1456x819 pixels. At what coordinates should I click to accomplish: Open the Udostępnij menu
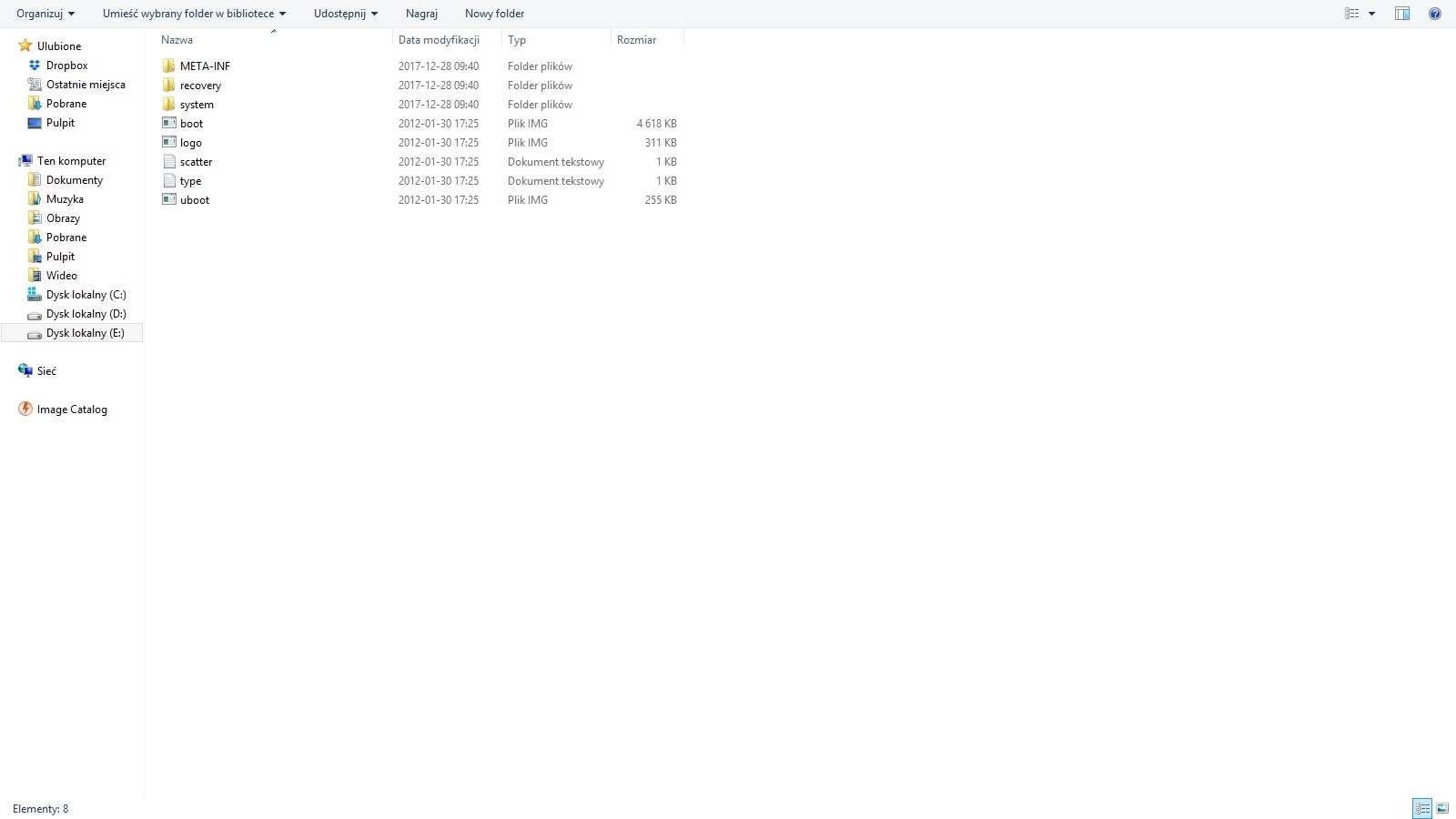tap(346, 14)
